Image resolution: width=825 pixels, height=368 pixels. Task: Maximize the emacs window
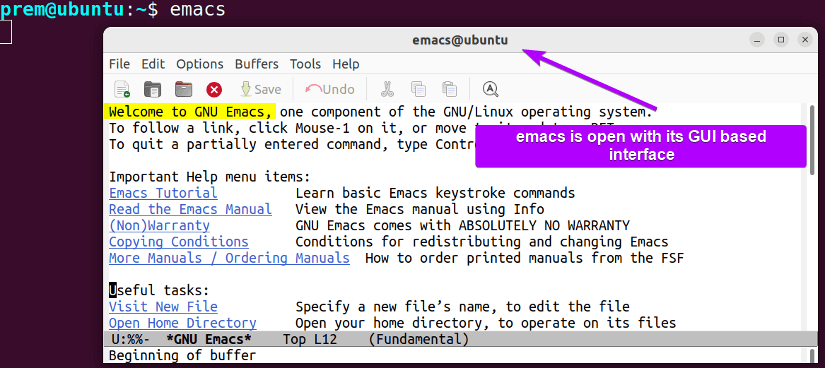[x=781, y=40]
